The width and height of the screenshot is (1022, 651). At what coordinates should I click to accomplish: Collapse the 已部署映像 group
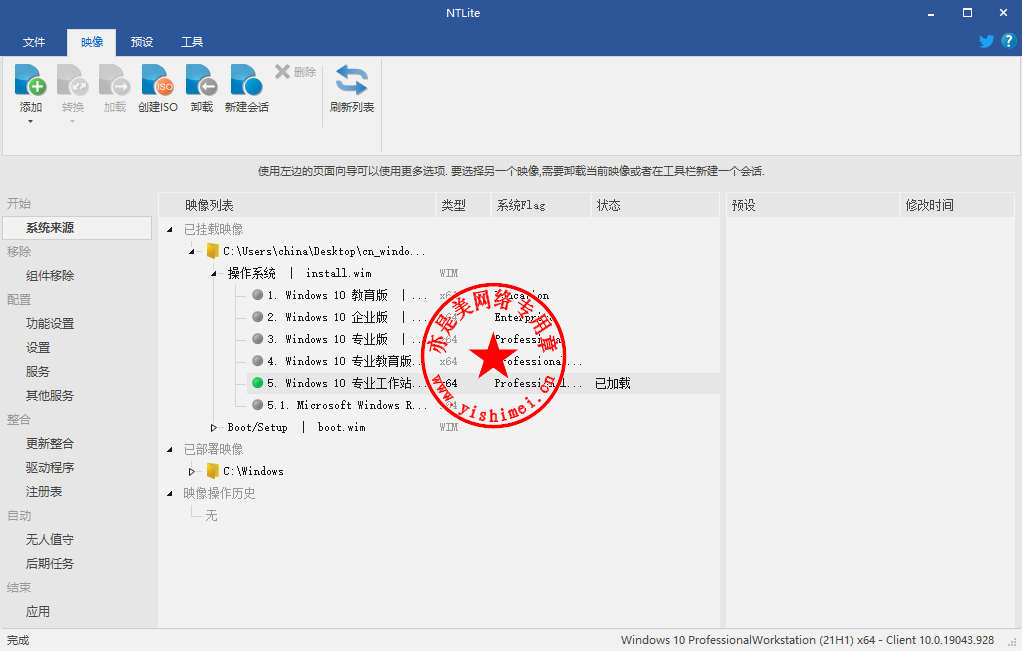click(x=169, y=450)
